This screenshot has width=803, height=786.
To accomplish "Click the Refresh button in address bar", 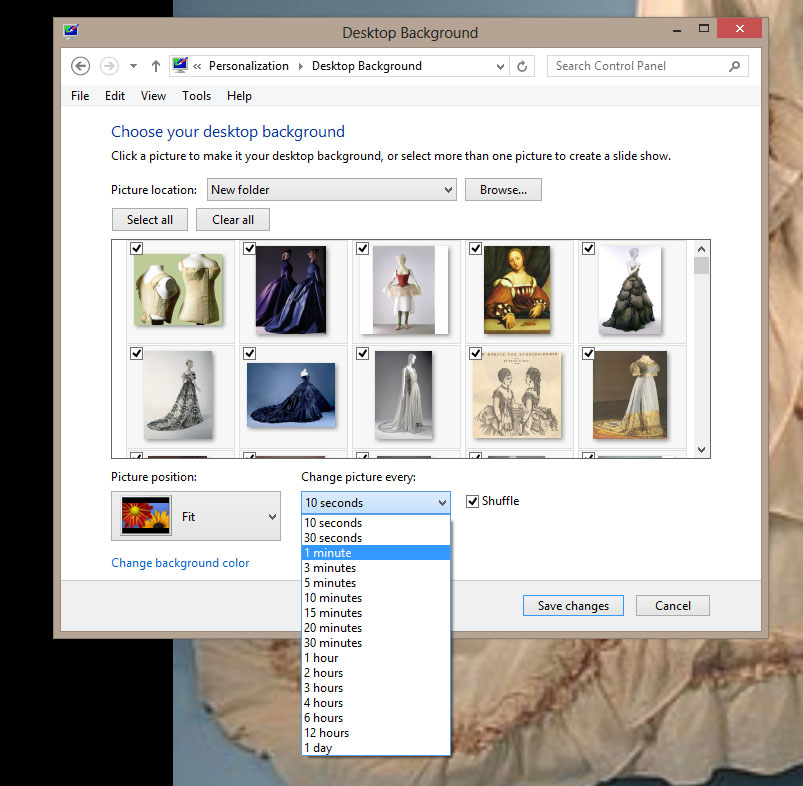I will pyautogui.click(x=522, y=66).
